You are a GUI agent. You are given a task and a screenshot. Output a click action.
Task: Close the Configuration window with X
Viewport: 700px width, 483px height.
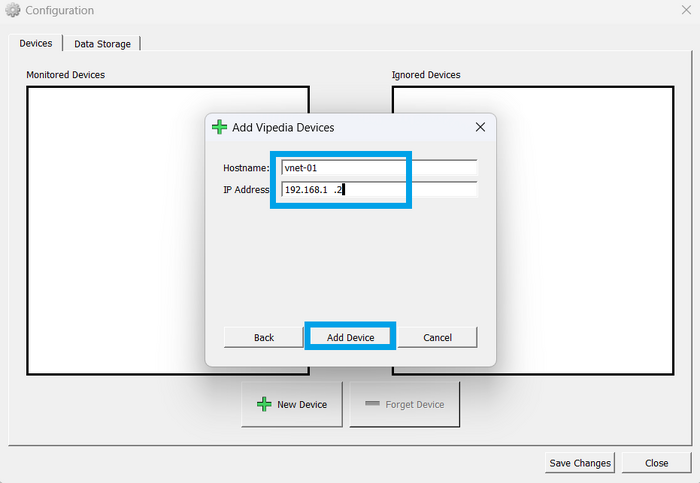pyautogui.click(x=686, y=10)
